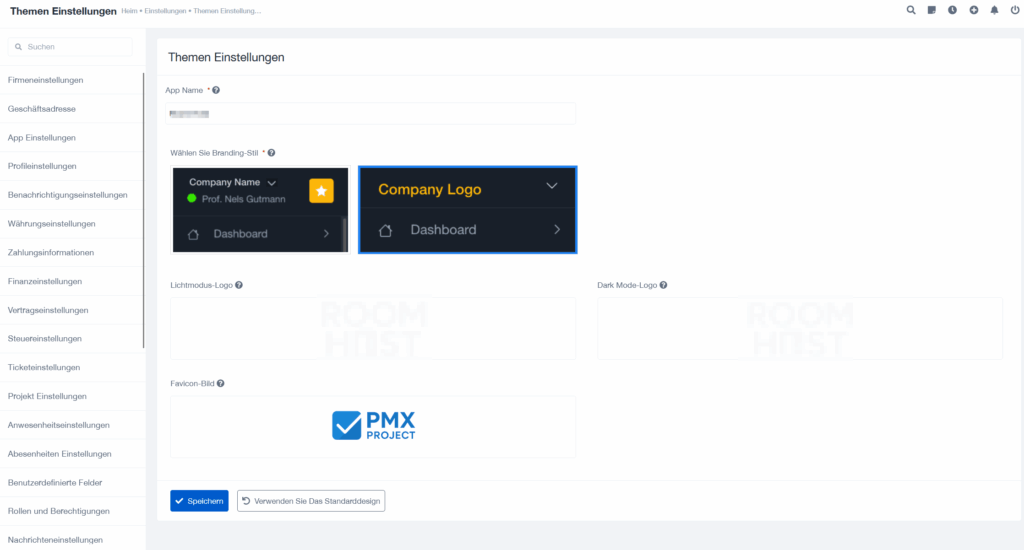Click help icon beside Lichtmodus-Logo
This screenshot has height=550, width=1024.
[239, 285]
